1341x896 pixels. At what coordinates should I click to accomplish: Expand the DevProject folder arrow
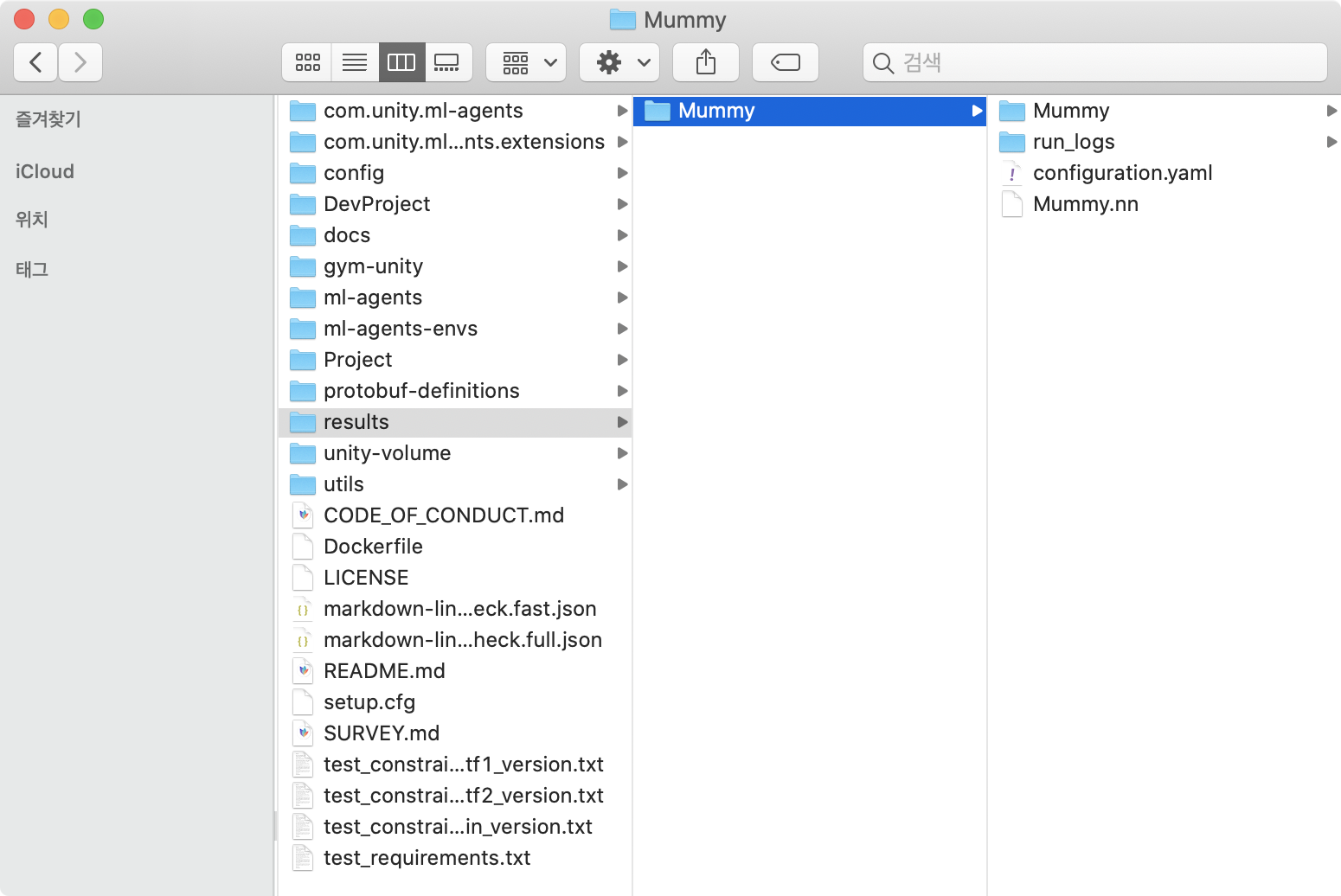(622, 204)
